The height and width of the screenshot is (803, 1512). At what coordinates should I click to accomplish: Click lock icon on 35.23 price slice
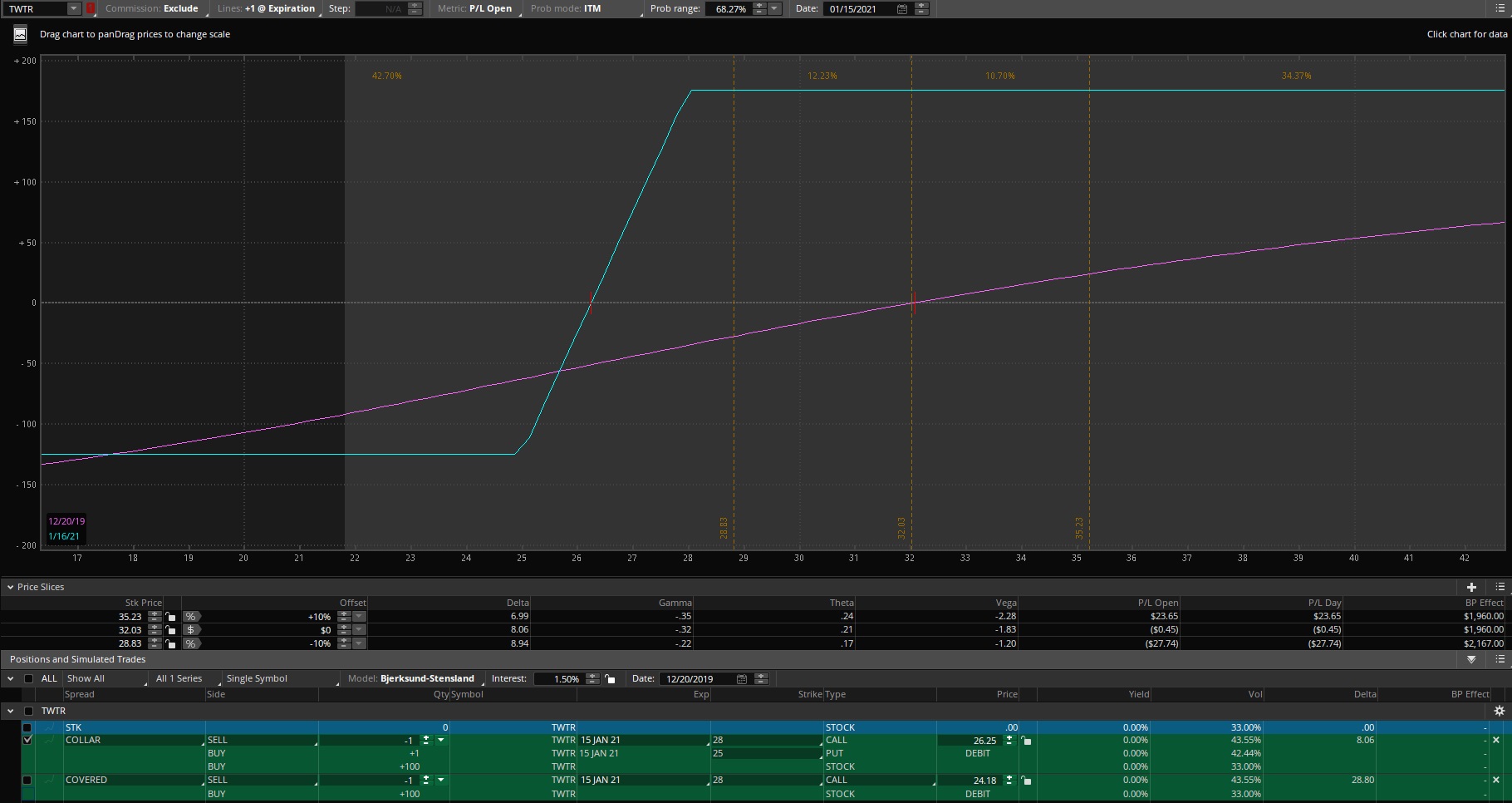click(171, 617)
